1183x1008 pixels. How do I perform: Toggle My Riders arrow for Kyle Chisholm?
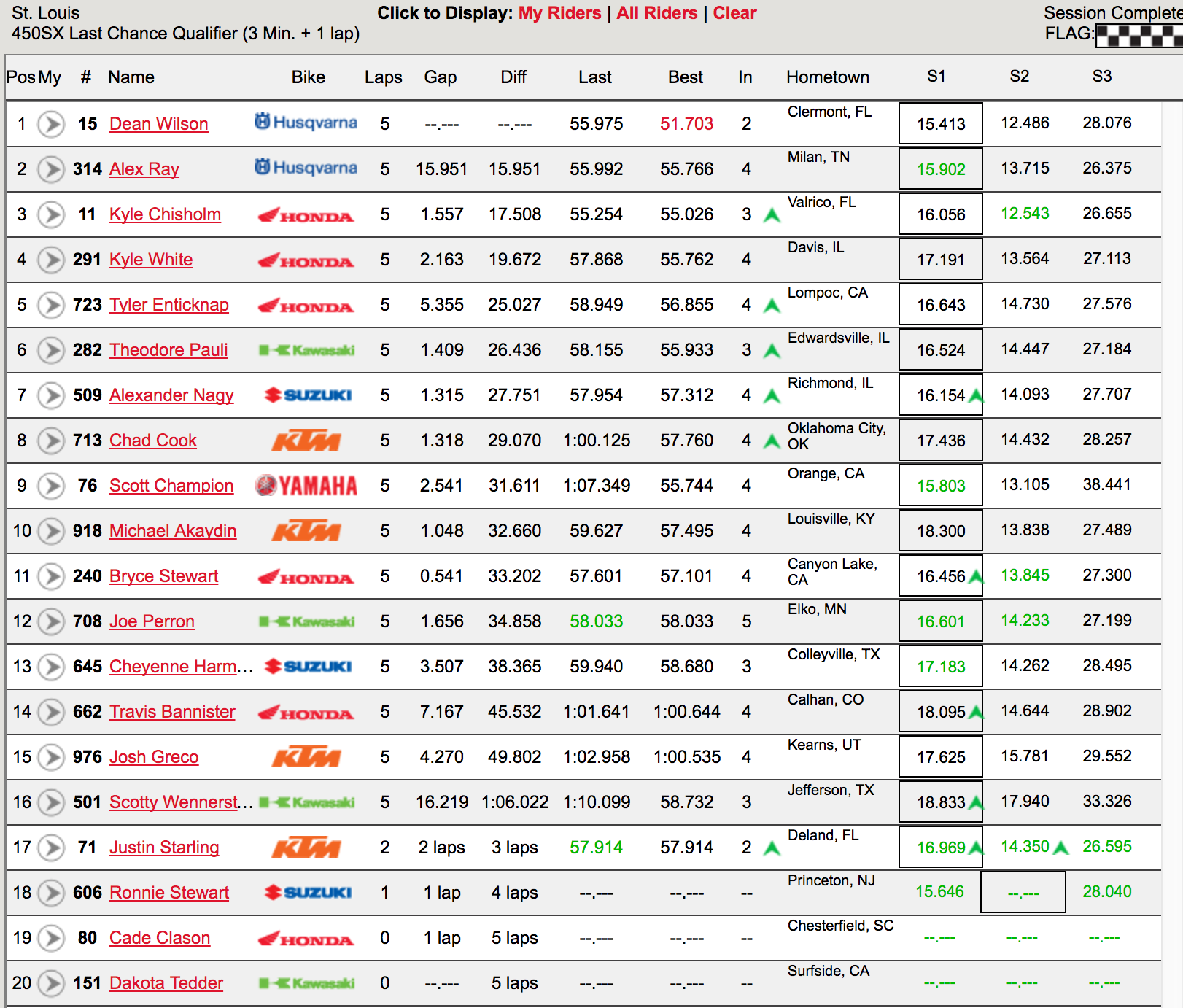51,214
